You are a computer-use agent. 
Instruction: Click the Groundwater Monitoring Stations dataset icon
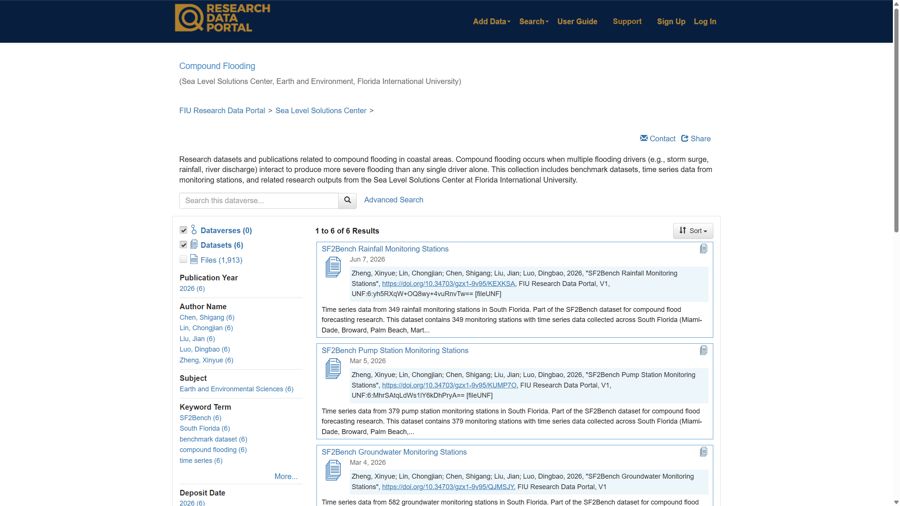click(333, 470)
